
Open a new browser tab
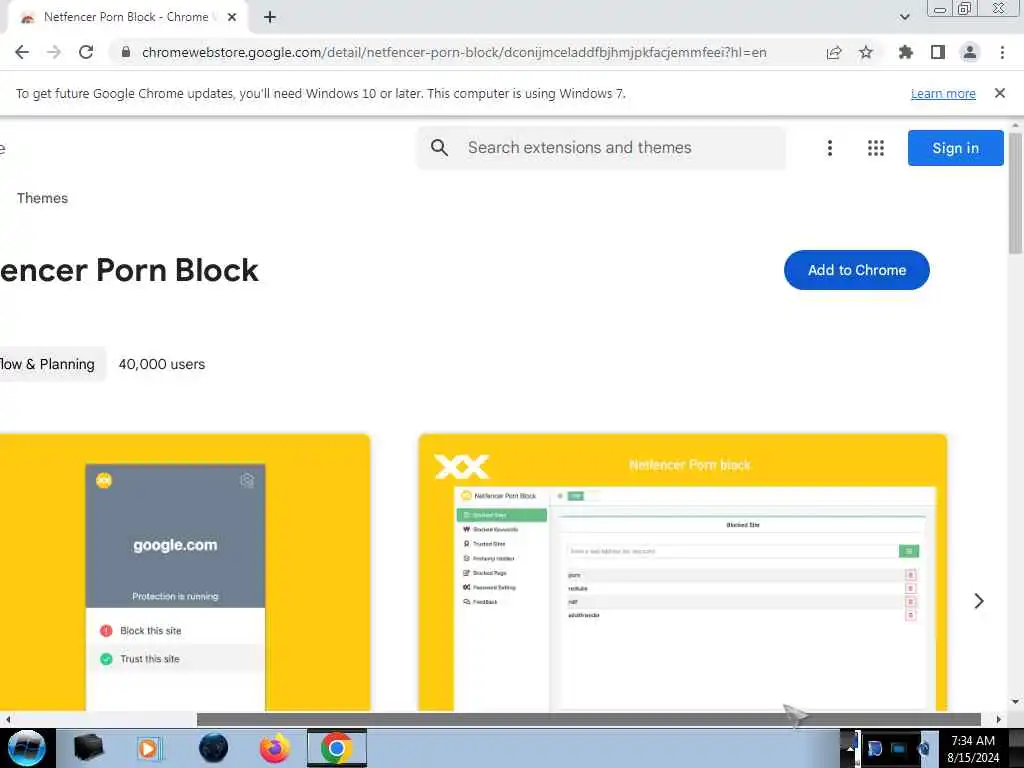coord(270,17)
